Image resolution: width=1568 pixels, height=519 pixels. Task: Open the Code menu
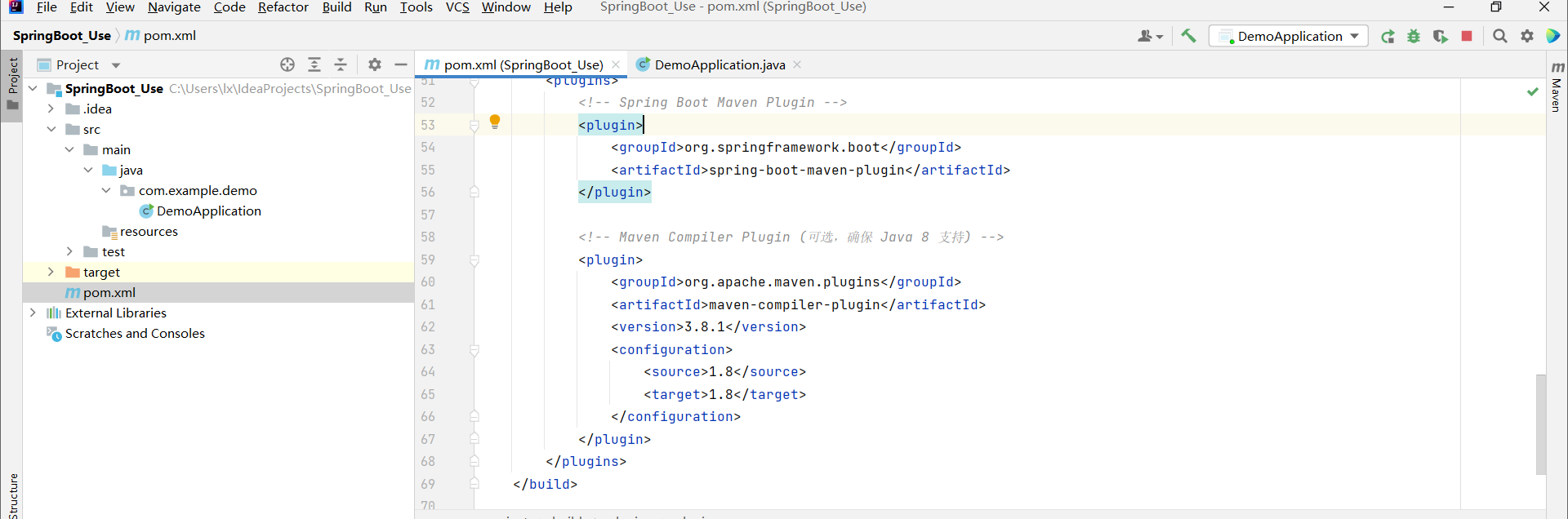pos(229,7)
